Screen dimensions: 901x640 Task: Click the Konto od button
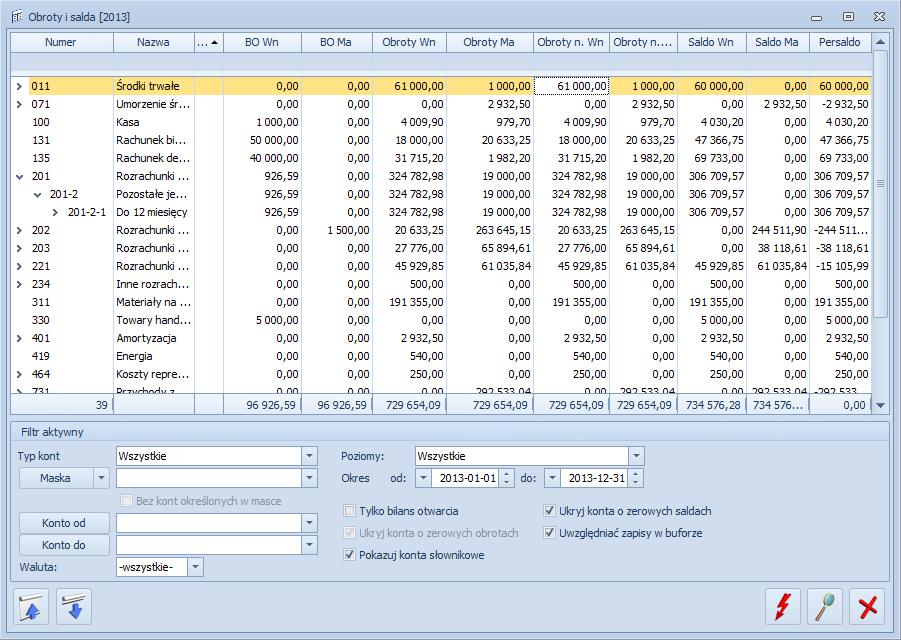pyautogui.click(x=64, y=523)
